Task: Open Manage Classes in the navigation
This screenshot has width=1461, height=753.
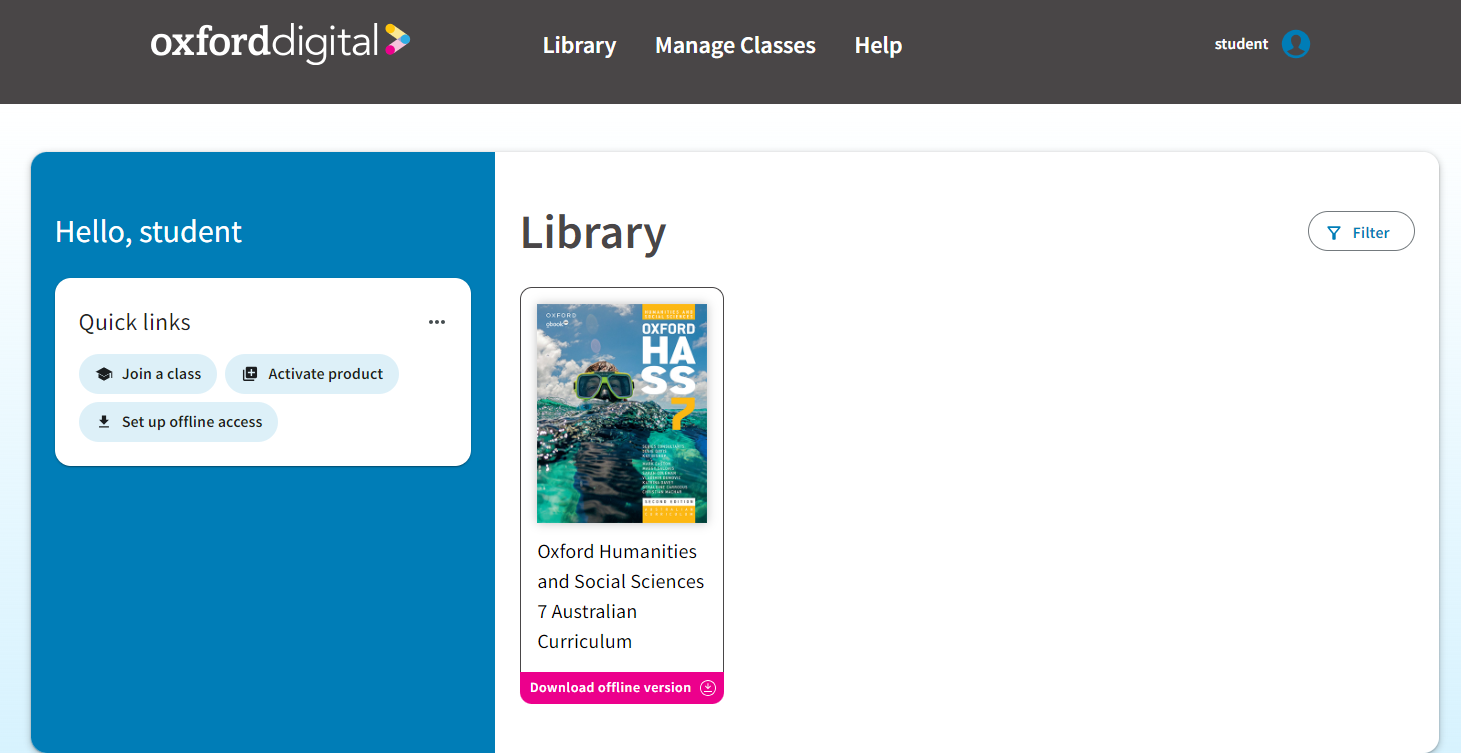Action: tap(735, 45)
